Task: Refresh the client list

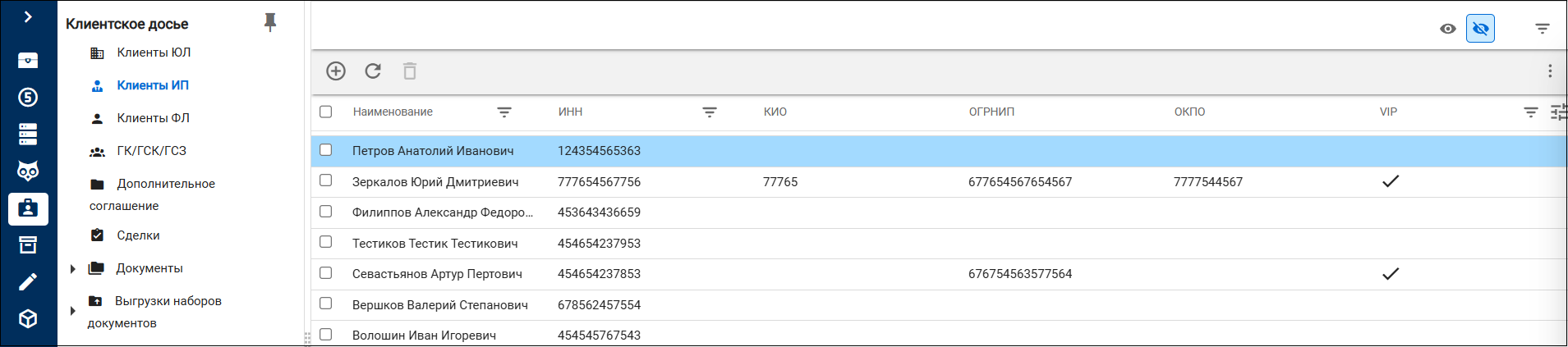Action: click(x=373, y=71)
